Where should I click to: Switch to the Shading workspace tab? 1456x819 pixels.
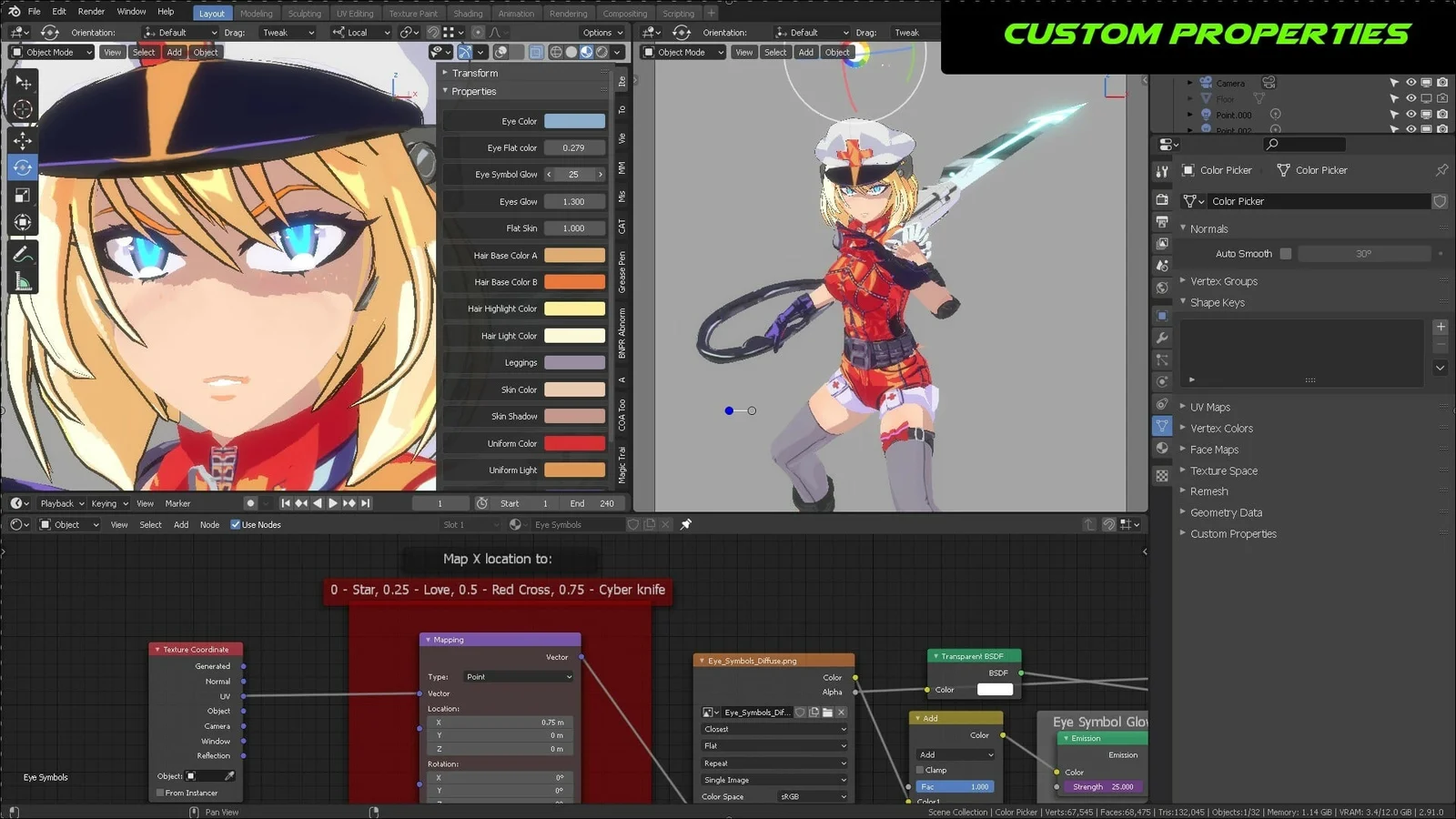[468, 13]
